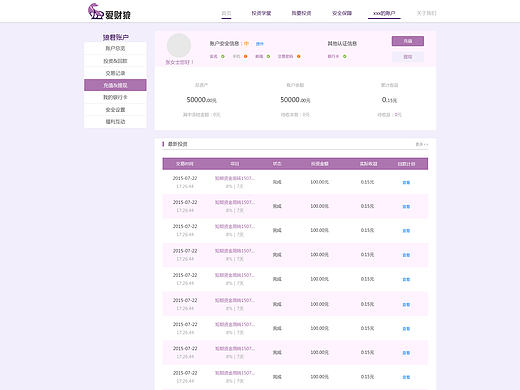Click the cumulative earnings value 0.15元
The width and height of the screenshot is (520, 390).
tap(389, 100)
